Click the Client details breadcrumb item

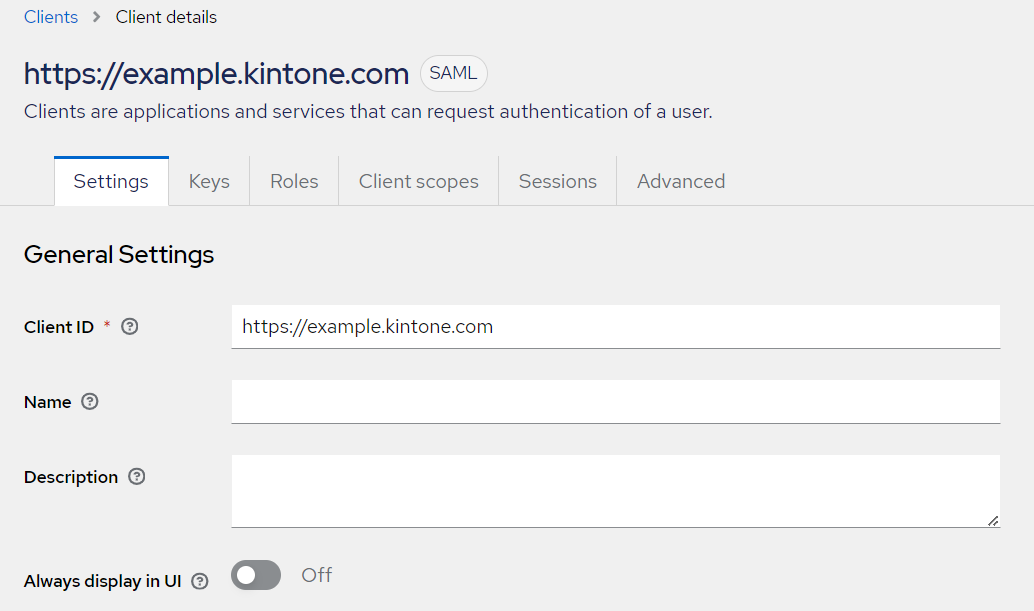tap(166, 17)
